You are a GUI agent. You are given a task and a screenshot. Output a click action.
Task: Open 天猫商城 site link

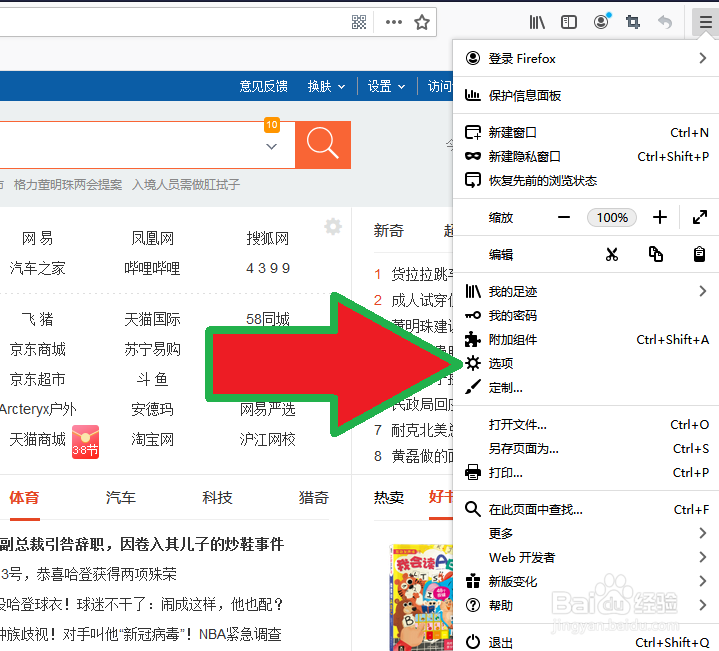point(38,439)
